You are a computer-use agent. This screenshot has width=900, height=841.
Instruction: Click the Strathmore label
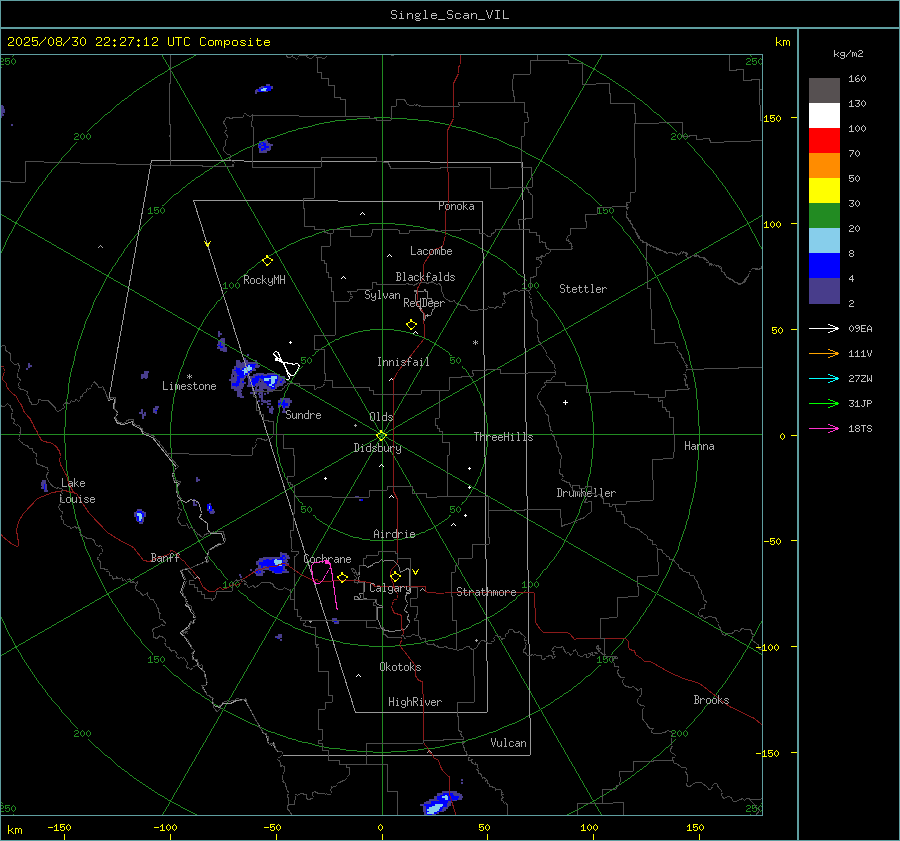point(486,592)
